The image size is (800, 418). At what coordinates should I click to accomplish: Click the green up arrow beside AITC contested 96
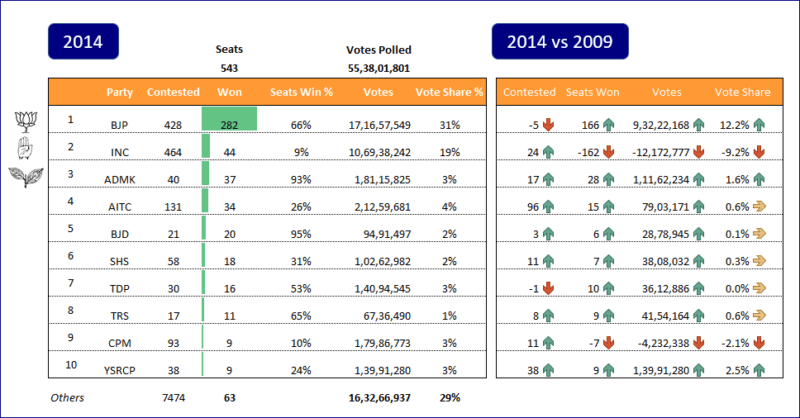(548, 207)
